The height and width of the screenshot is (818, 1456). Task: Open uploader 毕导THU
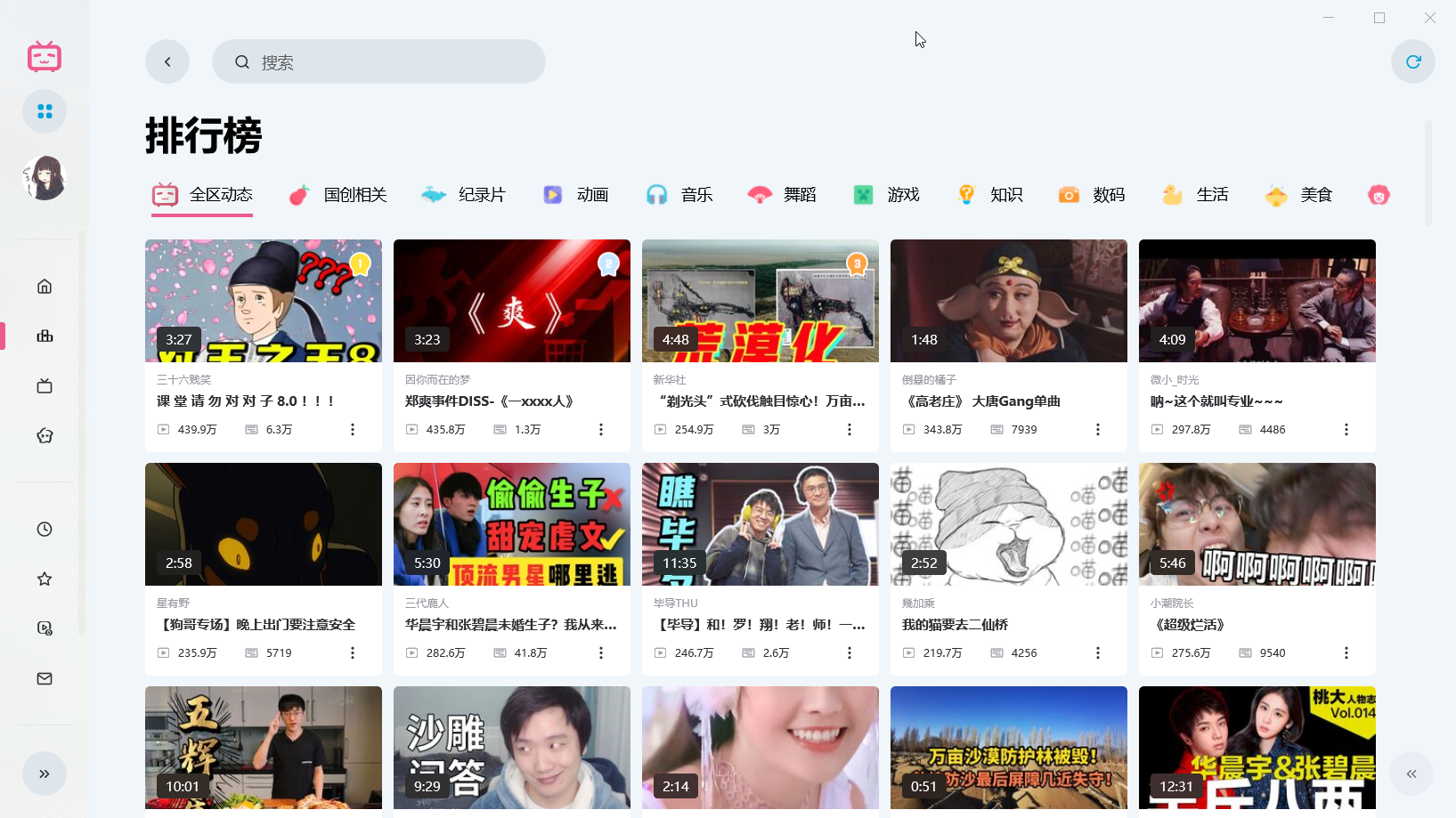click(676, 603)
